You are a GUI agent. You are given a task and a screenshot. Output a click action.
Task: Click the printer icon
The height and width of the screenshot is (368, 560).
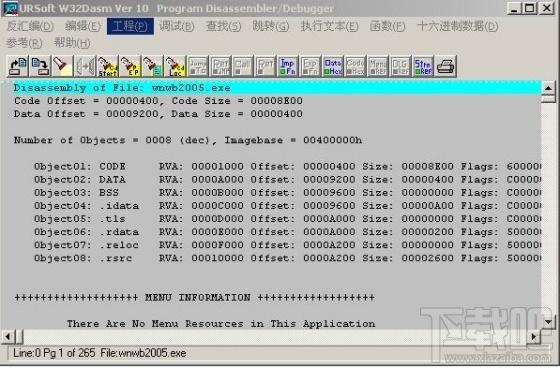tap(445, 66)
